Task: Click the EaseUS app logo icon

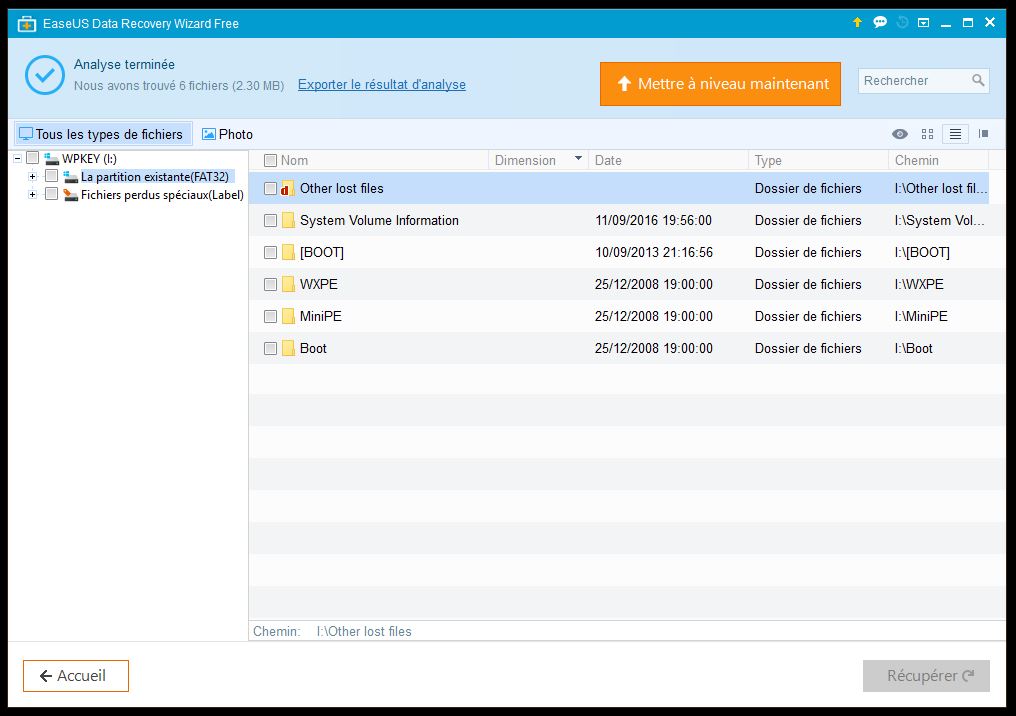Action: pyautogui.click(x=27, y=24)
